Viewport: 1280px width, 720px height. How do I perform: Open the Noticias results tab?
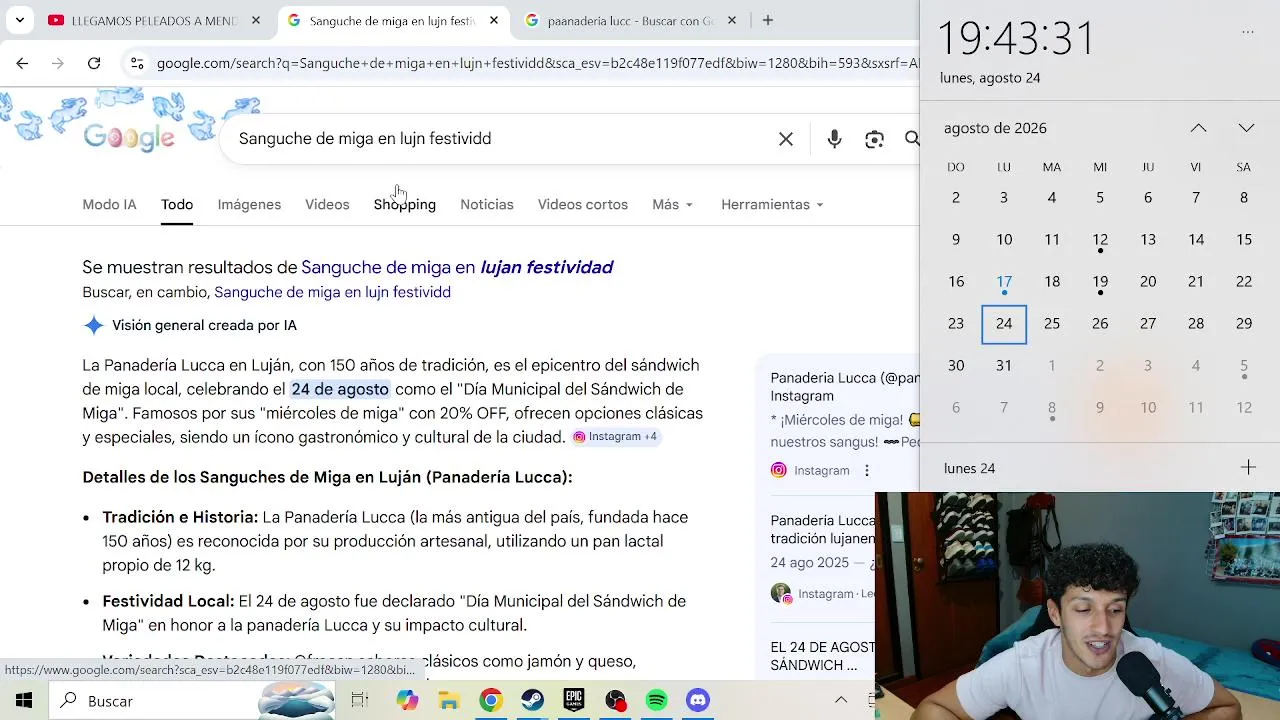(x=487, y=204)
